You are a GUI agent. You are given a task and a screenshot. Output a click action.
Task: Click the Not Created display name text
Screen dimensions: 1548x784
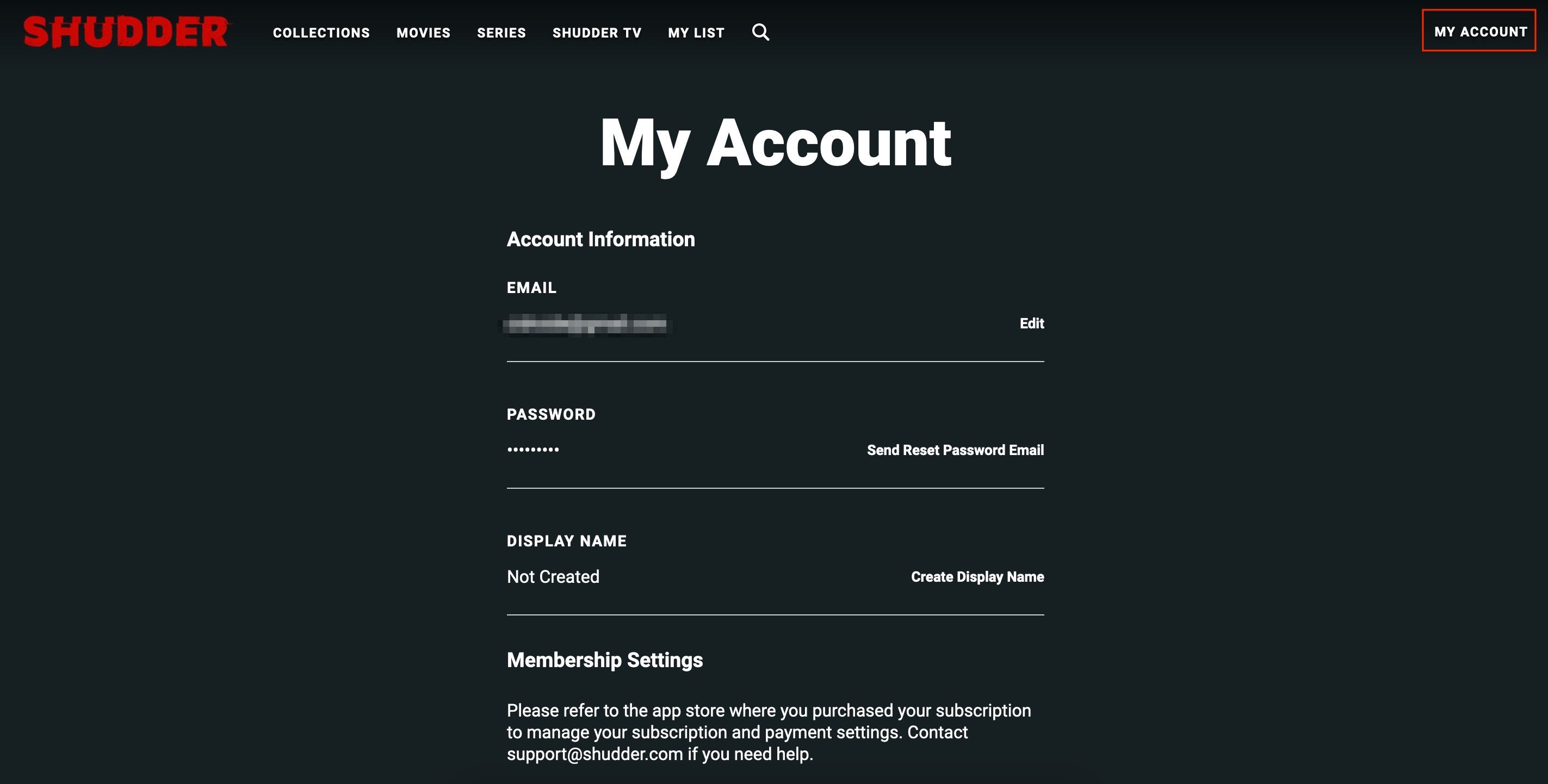[x=553, y=577]
